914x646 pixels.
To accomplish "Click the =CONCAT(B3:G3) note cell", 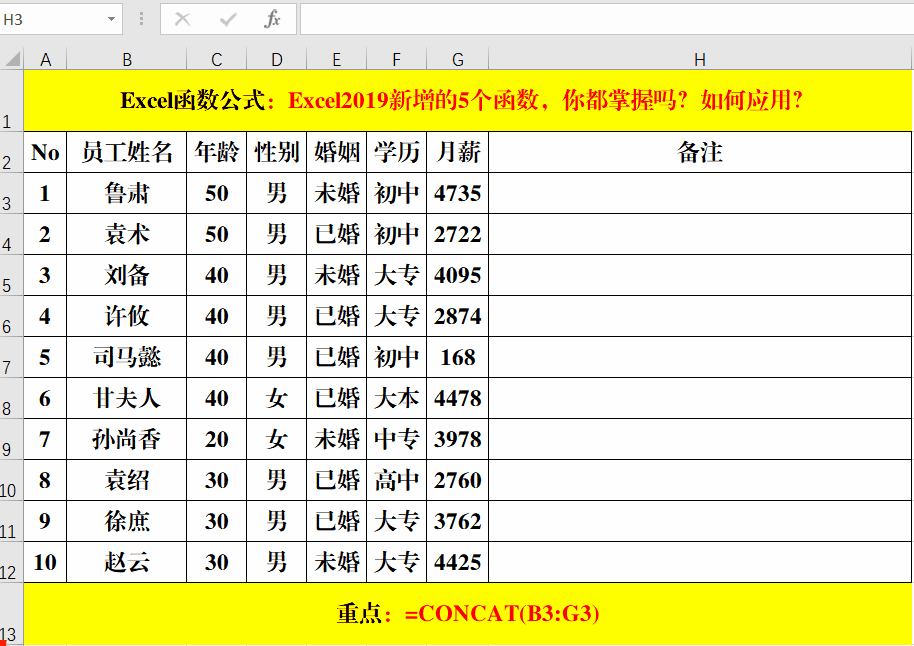I will [x=467, y=613].
